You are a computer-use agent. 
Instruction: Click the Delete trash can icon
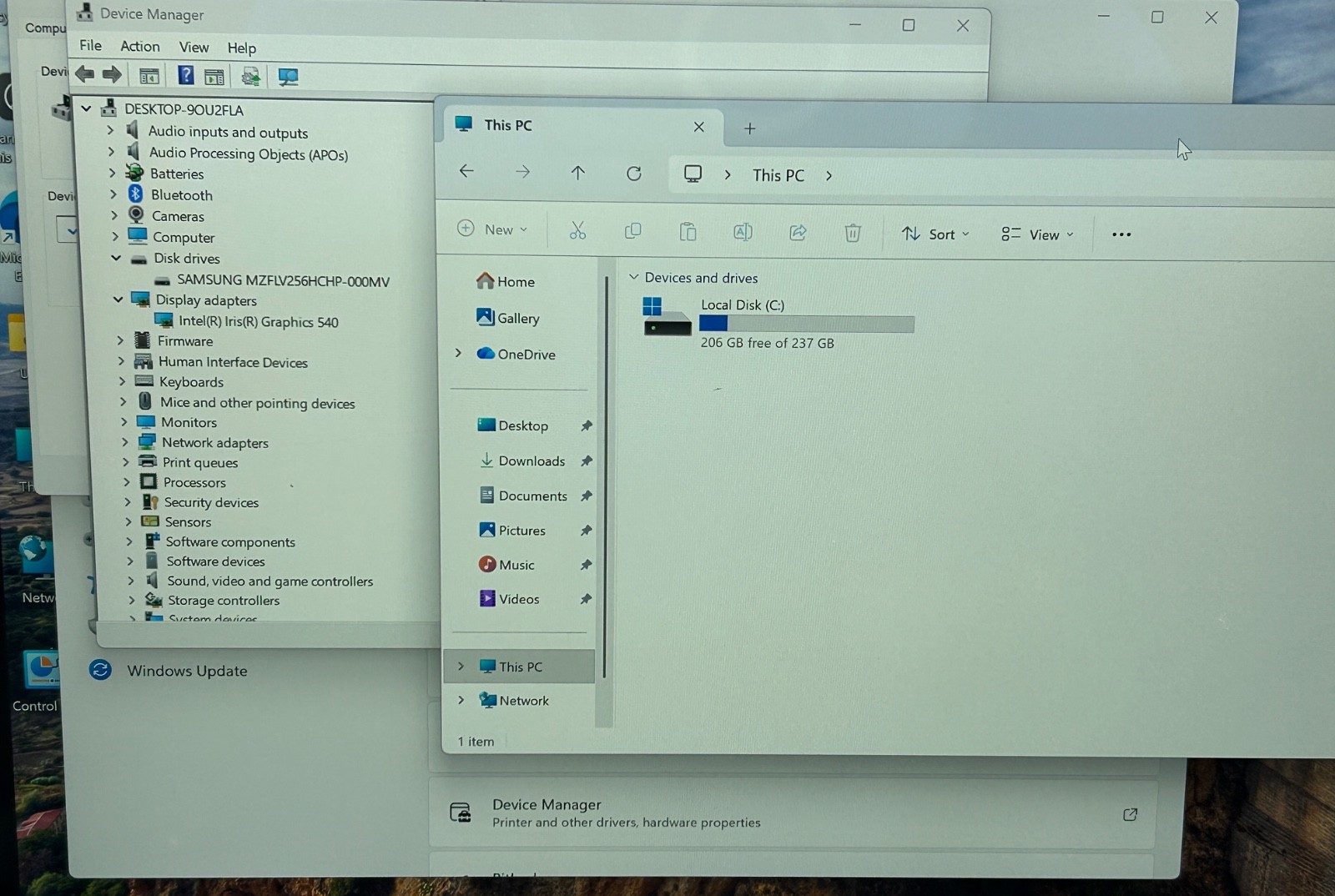pyautogui.click(x=853, y=233)
